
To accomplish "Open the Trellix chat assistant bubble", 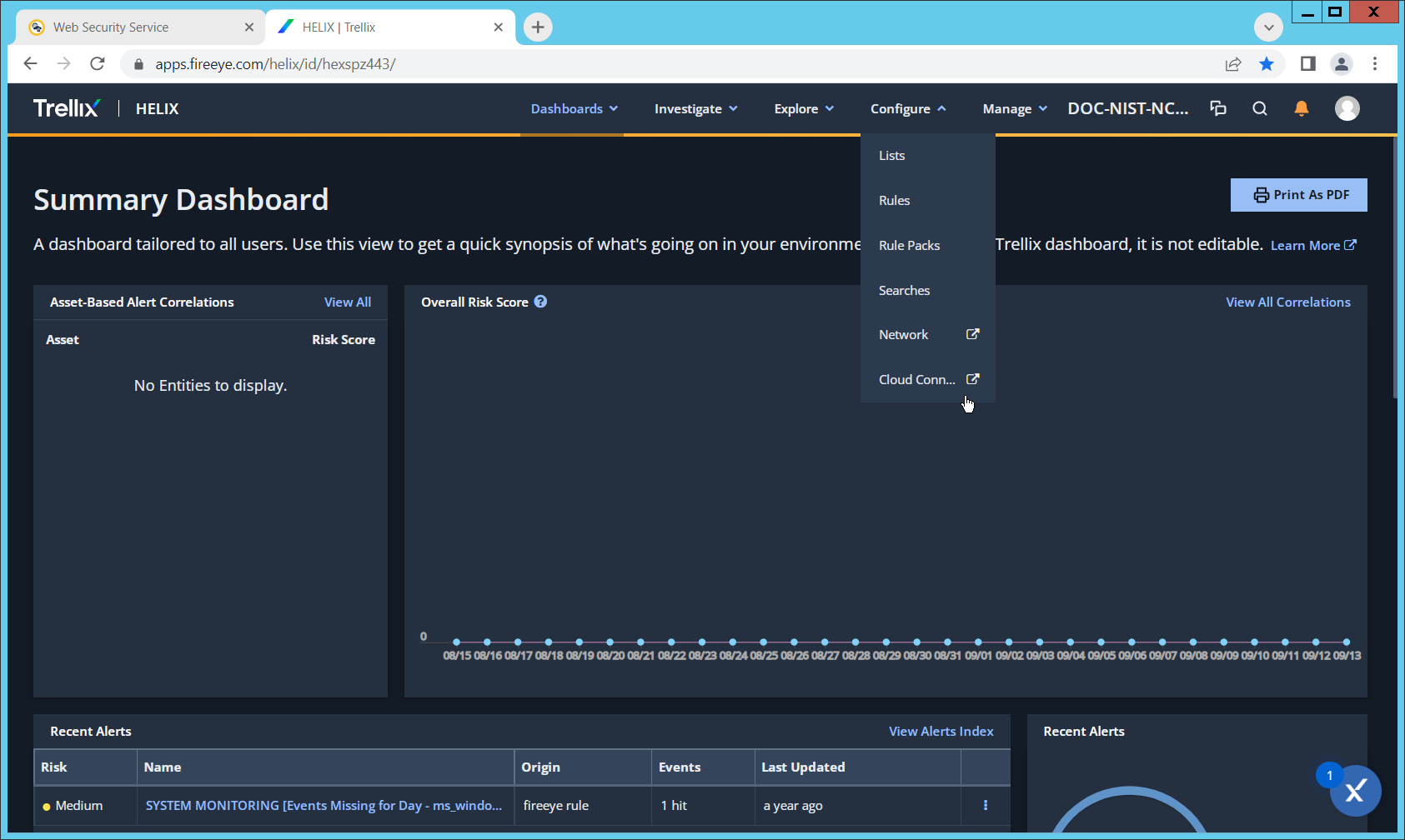I will pyautogui.click(x=1355, y=791).
